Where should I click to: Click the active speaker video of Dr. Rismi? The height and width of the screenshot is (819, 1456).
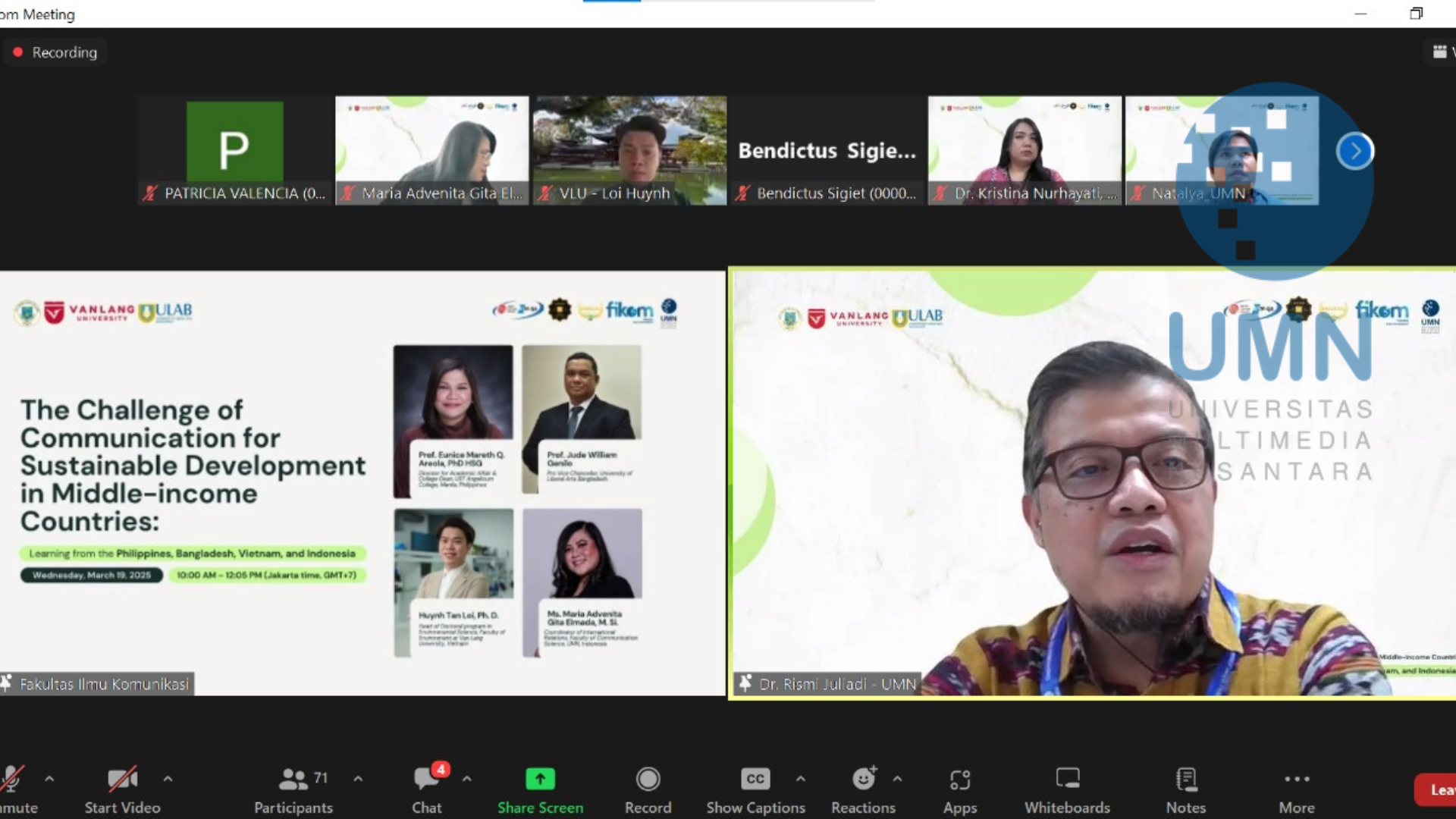pyautogui.click(x=1093, y=483)
